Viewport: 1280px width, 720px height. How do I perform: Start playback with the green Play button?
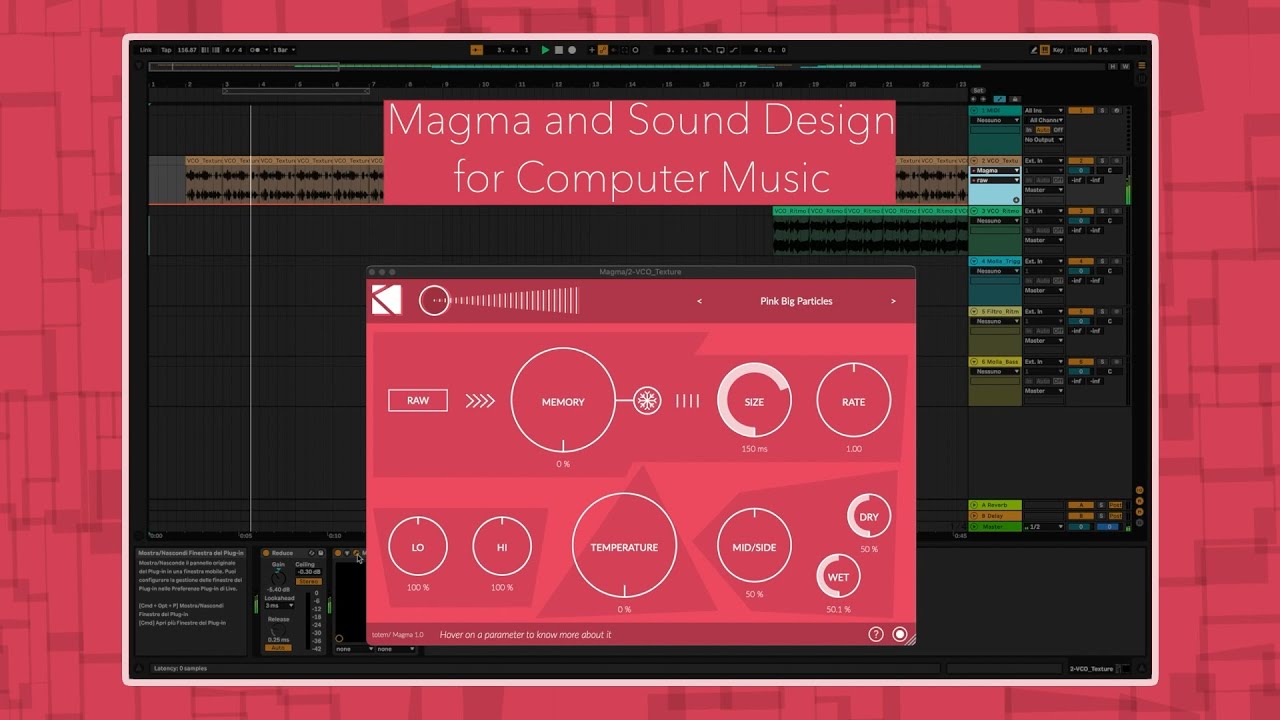[x=545, y=50]
